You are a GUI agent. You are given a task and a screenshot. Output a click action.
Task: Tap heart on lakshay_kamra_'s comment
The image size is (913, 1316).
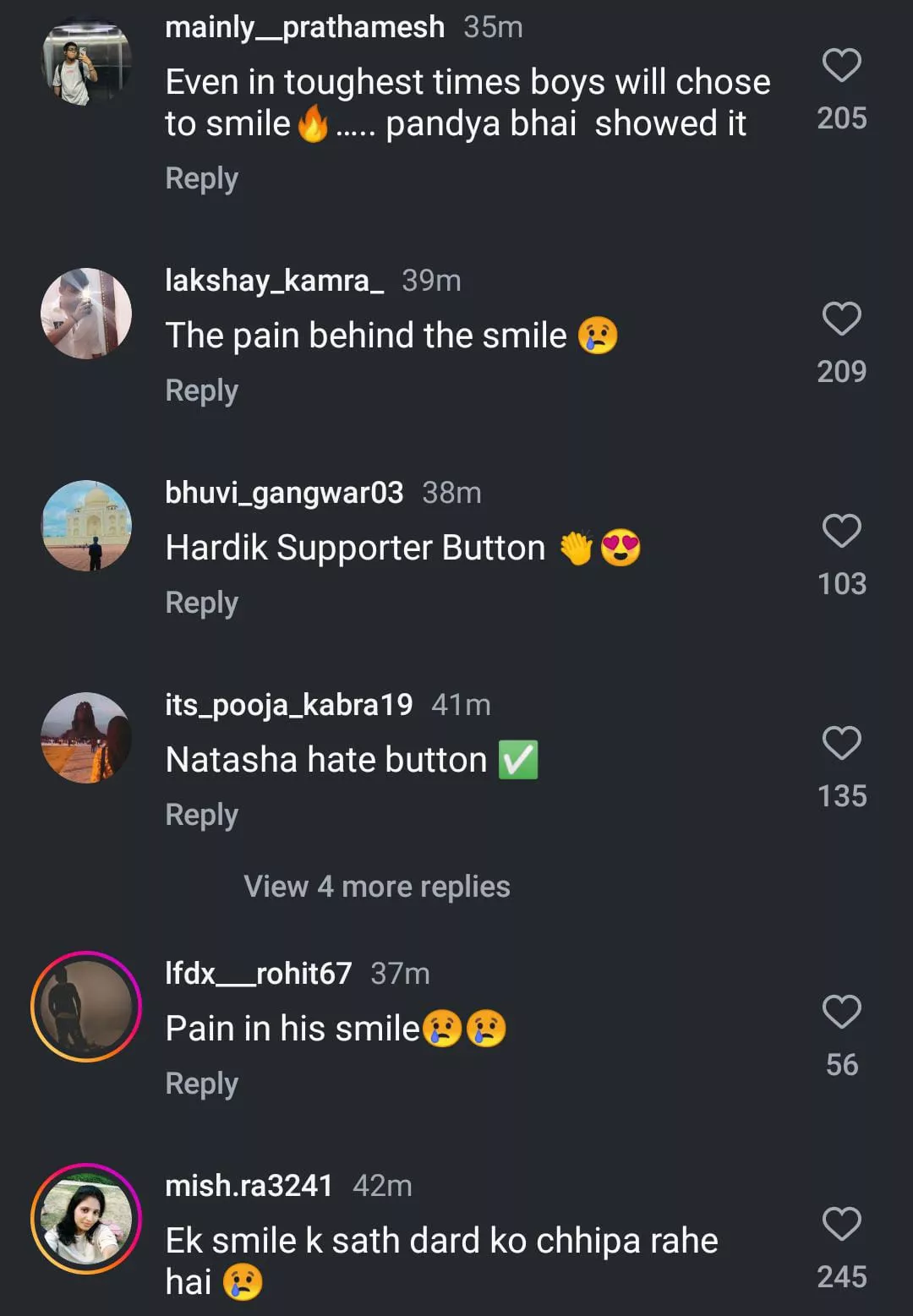tap(841, 319)
